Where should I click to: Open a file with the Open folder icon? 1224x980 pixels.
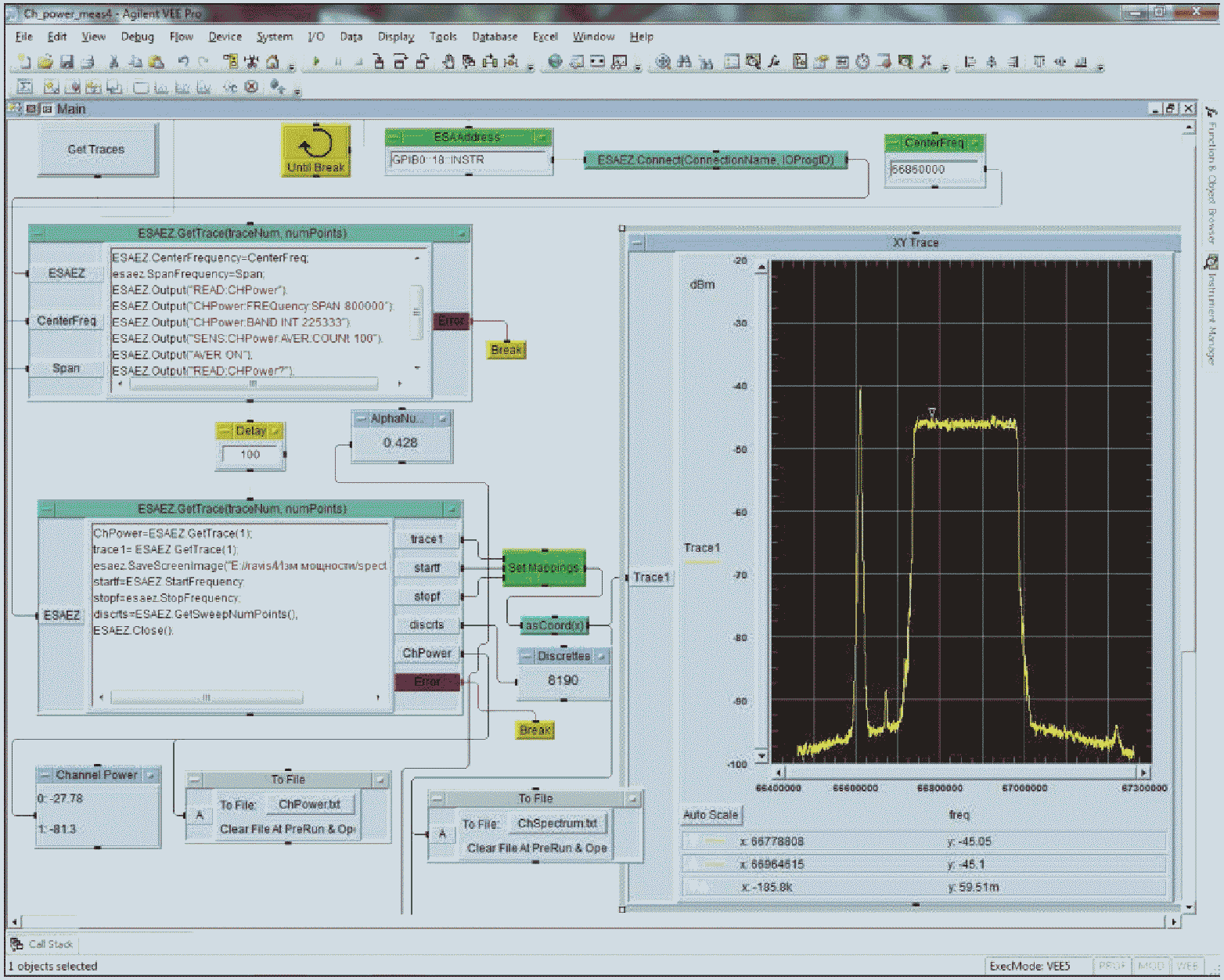45,62
